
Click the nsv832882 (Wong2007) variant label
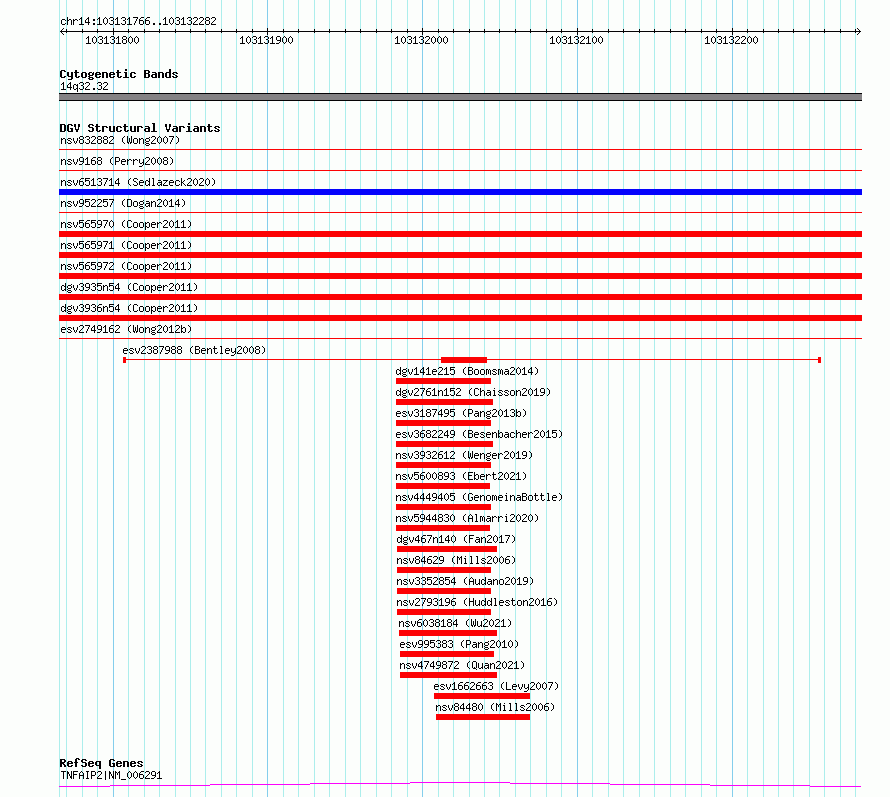pyautogui.click(x=120, y=140)
